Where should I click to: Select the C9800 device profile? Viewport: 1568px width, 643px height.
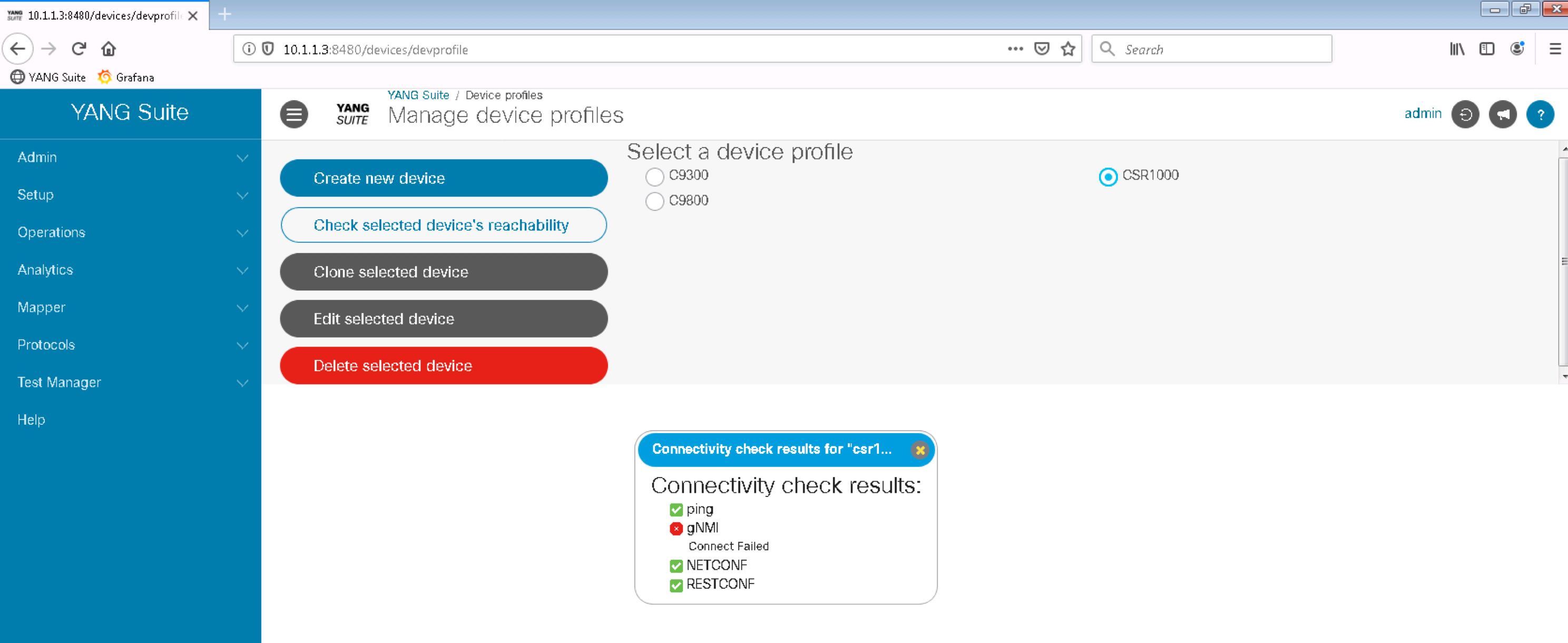pos(654,201)
